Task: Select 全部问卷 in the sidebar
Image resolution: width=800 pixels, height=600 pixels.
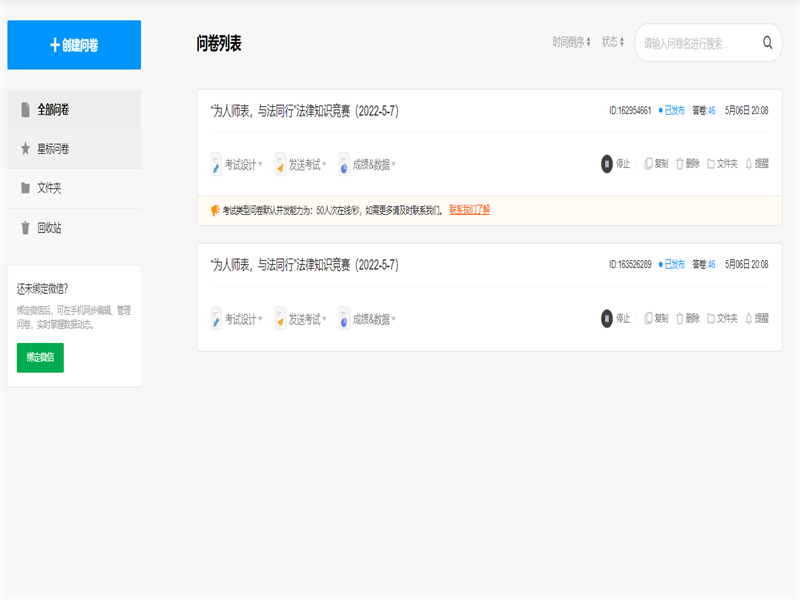Action: [x=74, y=110]
